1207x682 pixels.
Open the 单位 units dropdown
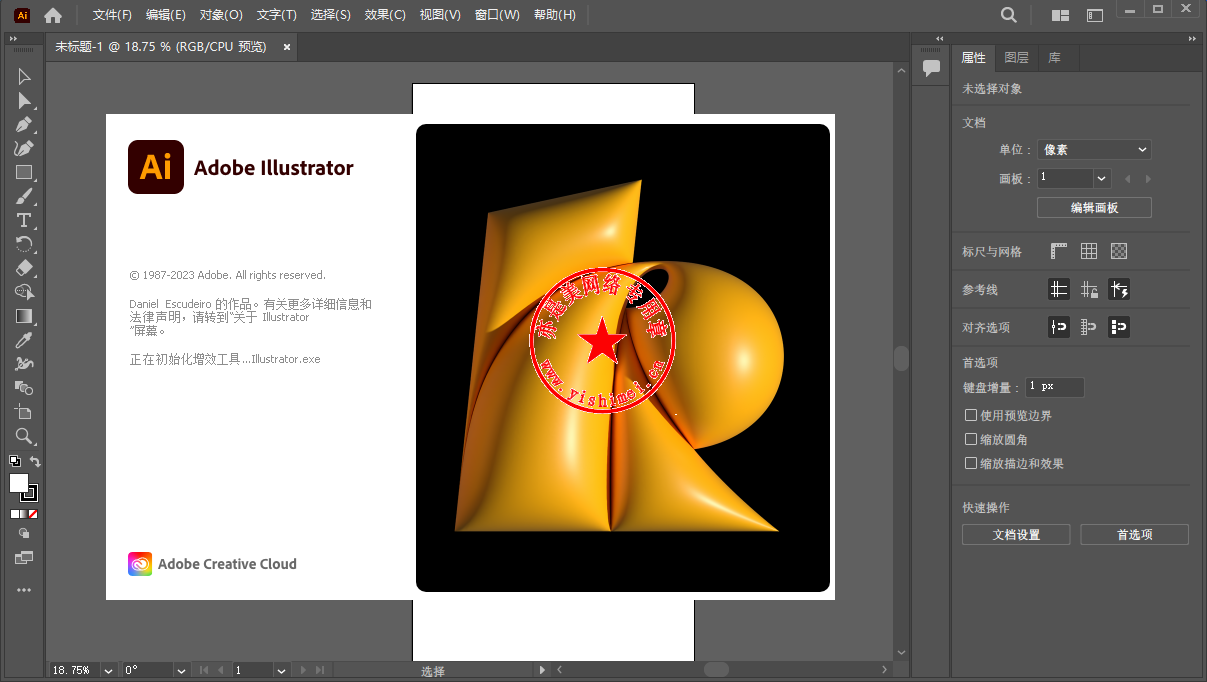point(1094,149)
